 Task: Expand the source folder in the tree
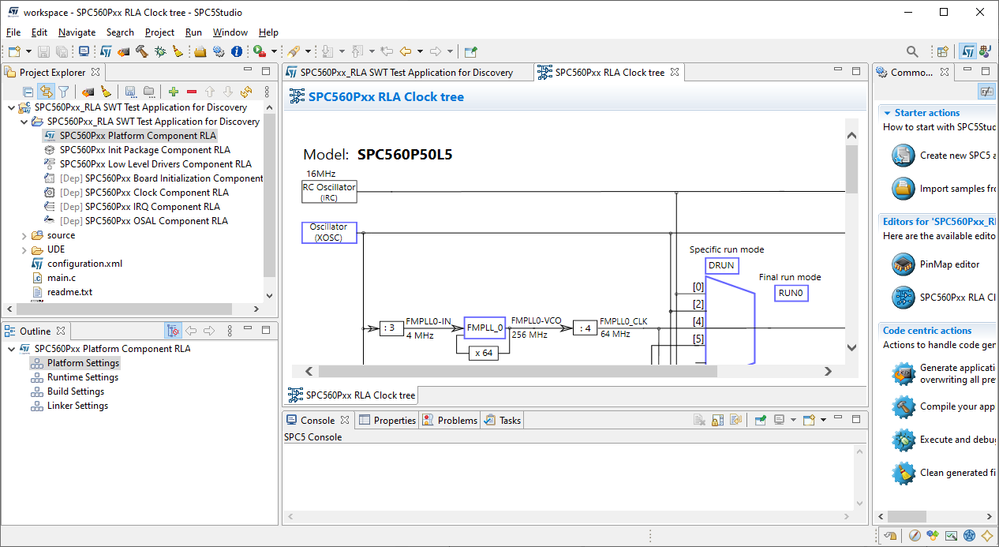click(24, 236)
